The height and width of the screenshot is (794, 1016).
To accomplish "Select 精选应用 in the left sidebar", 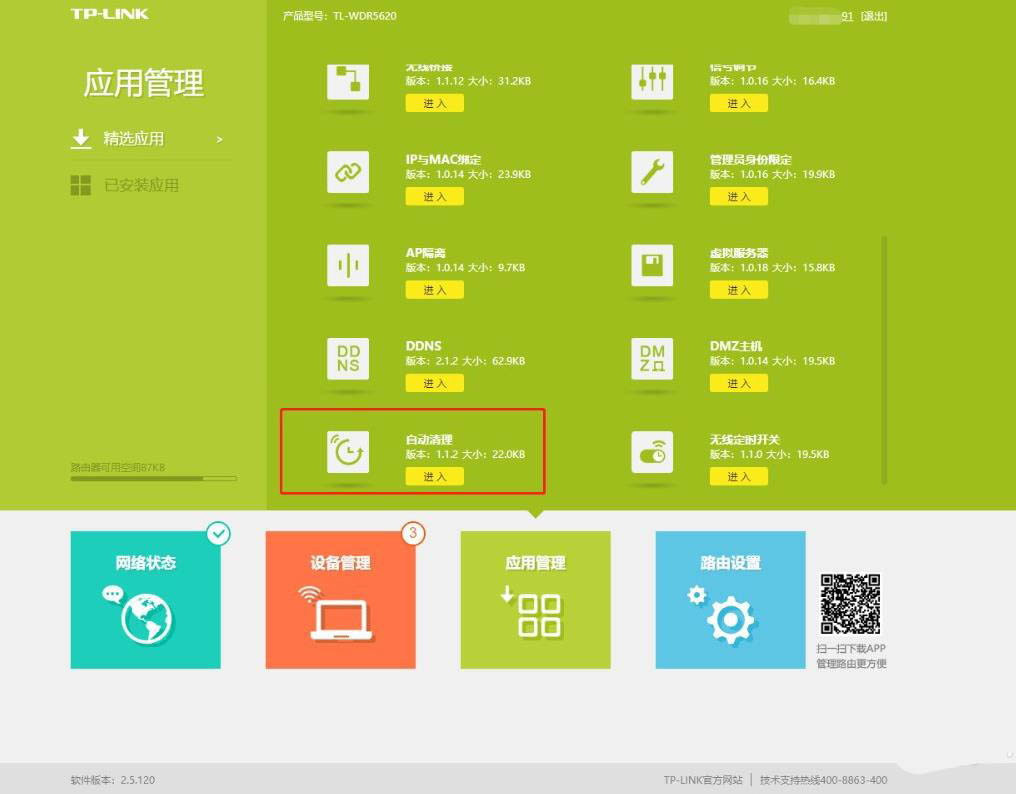I will point(134,139).
